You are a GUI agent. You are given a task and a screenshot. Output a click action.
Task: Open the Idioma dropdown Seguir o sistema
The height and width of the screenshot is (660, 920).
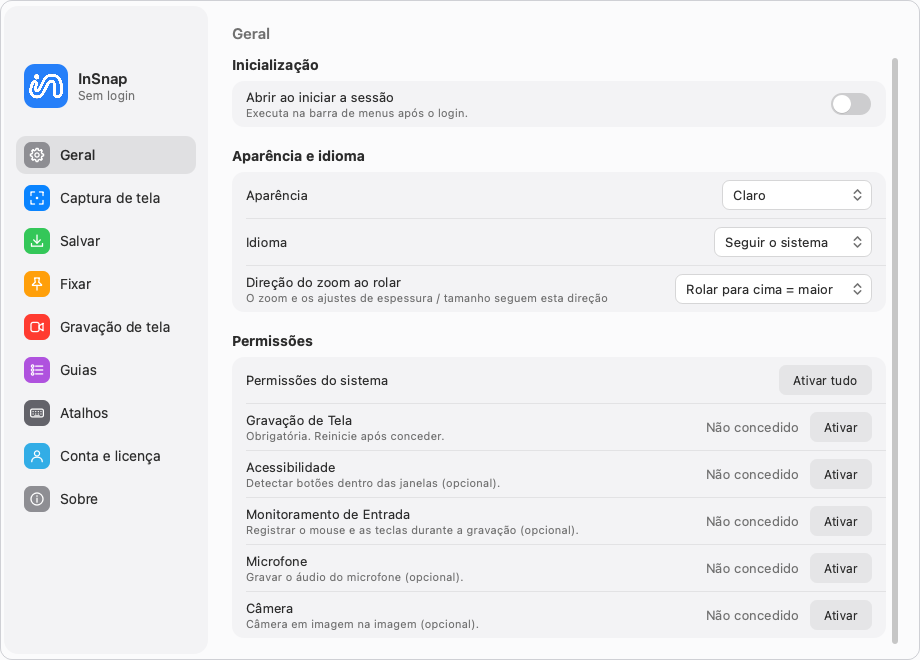[793, 242]
